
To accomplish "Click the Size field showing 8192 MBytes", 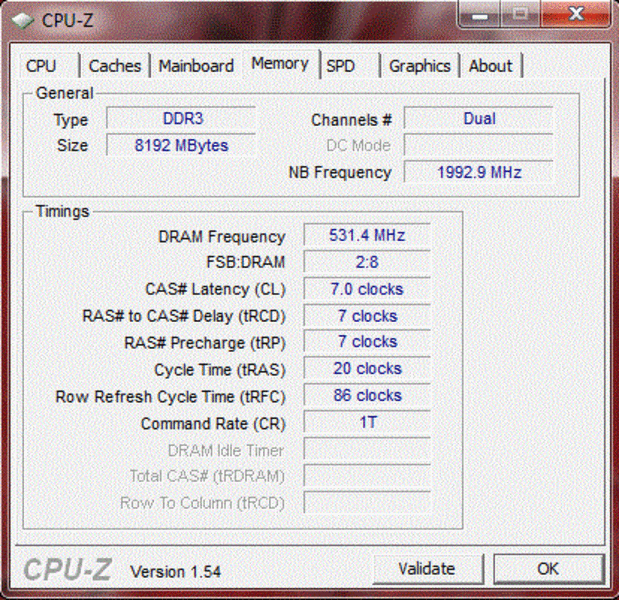I will click(181, 145).
